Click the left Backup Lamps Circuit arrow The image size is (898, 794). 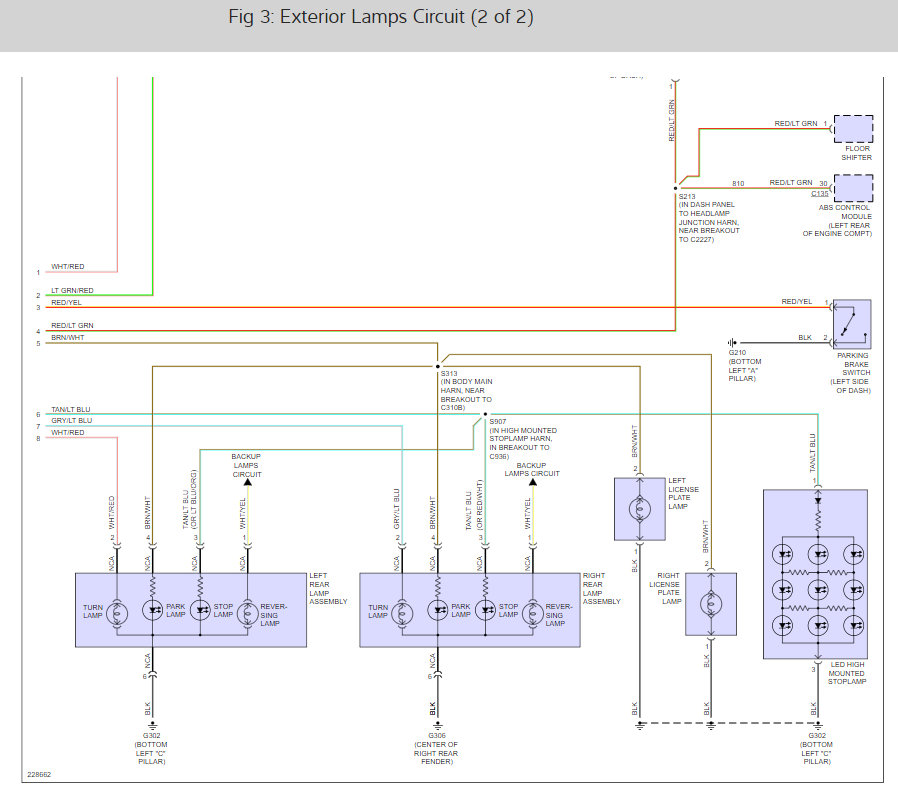click(247, 482)
